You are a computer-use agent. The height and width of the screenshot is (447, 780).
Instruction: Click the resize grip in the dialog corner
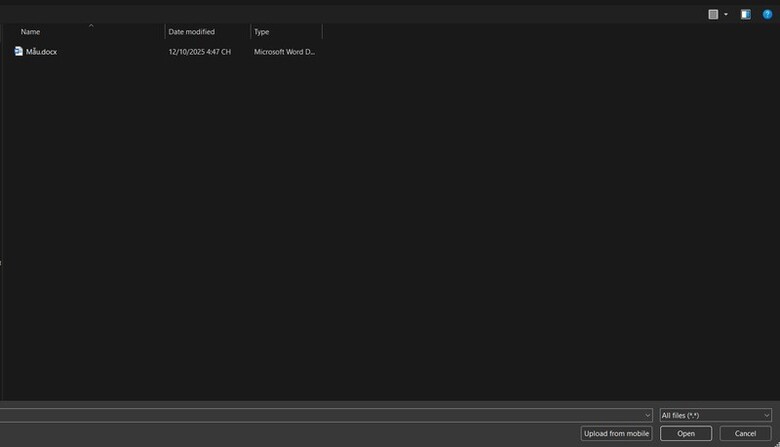click(x=776, y=443)
